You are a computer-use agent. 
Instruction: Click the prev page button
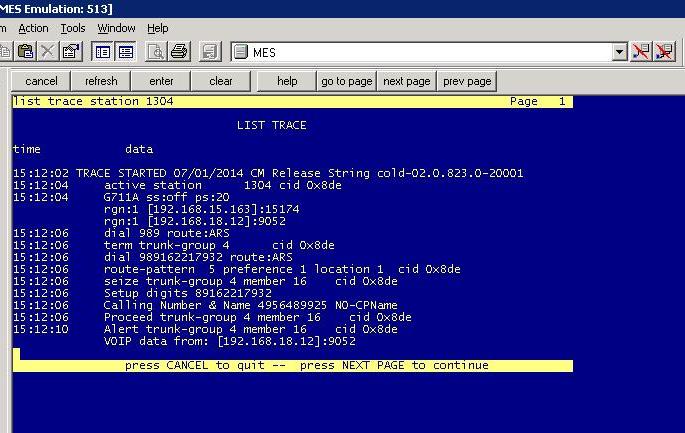pos(467,81)
